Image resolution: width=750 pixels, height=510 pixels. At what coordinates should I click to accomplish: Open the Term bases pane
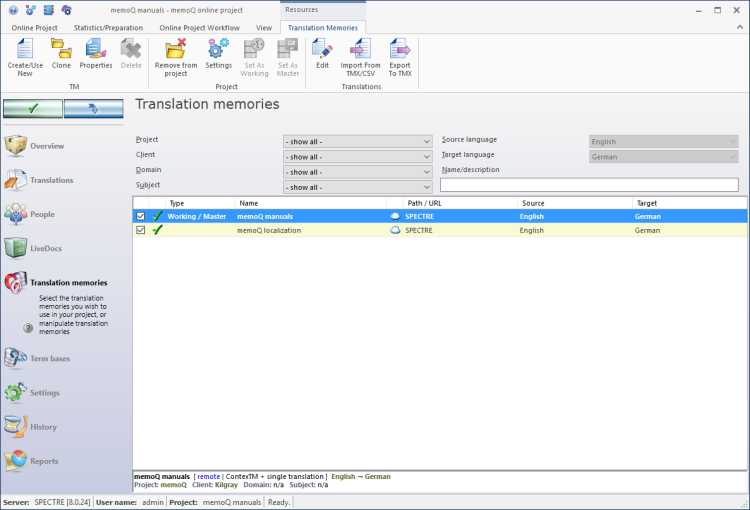37,358
